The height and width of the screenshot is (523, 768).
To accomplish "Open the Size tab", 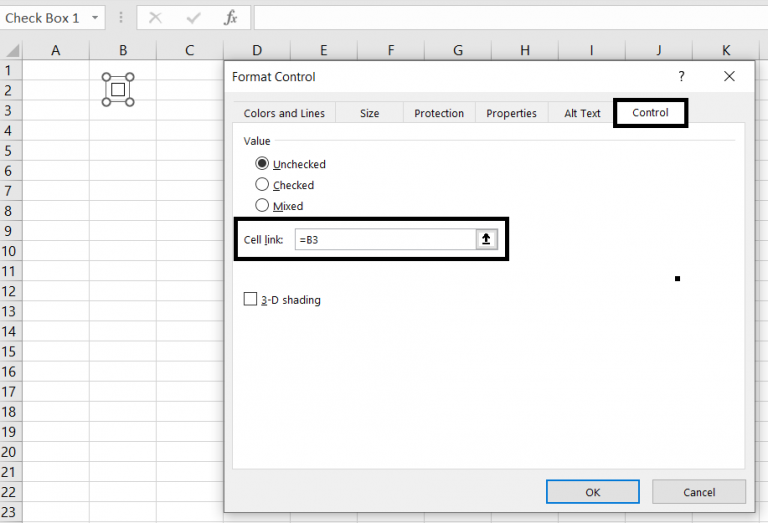I will (369, 113).
